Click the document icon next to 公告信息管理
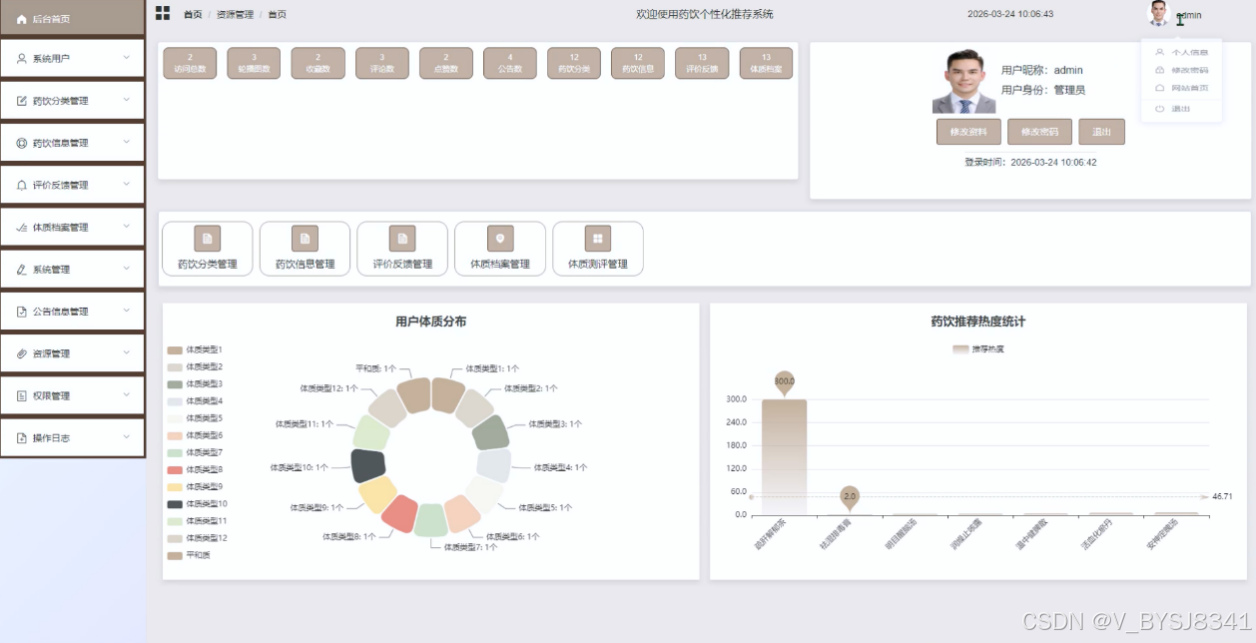This screenshot has height=643, width=1256. tap(22, 311)
